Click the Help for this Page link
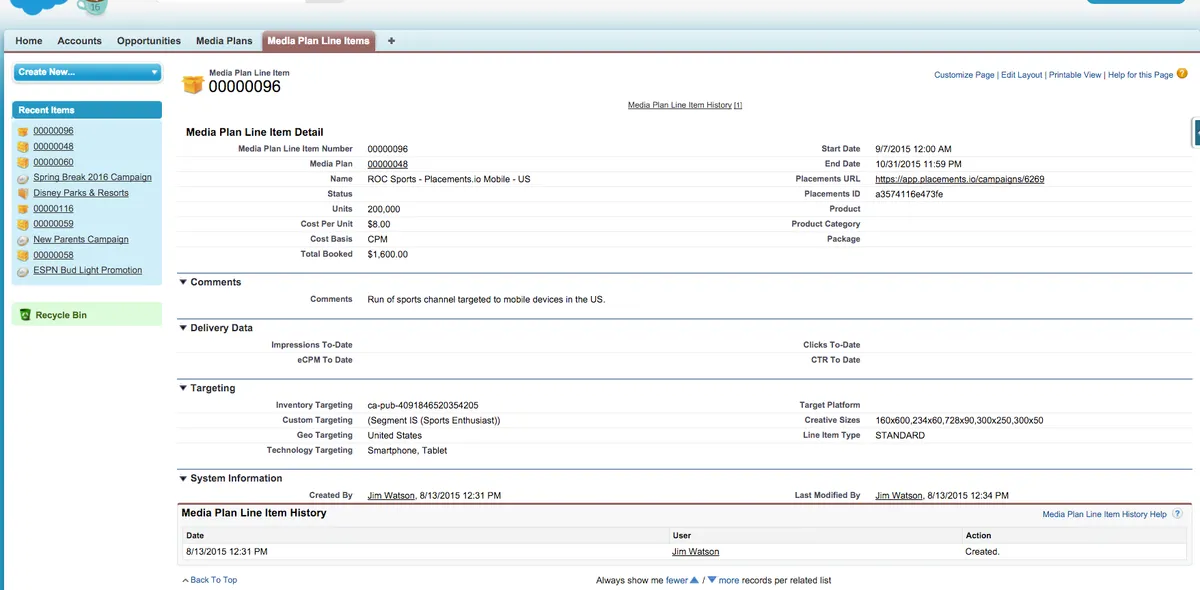The image size is (1200, 590). (x=1141, y=75)
